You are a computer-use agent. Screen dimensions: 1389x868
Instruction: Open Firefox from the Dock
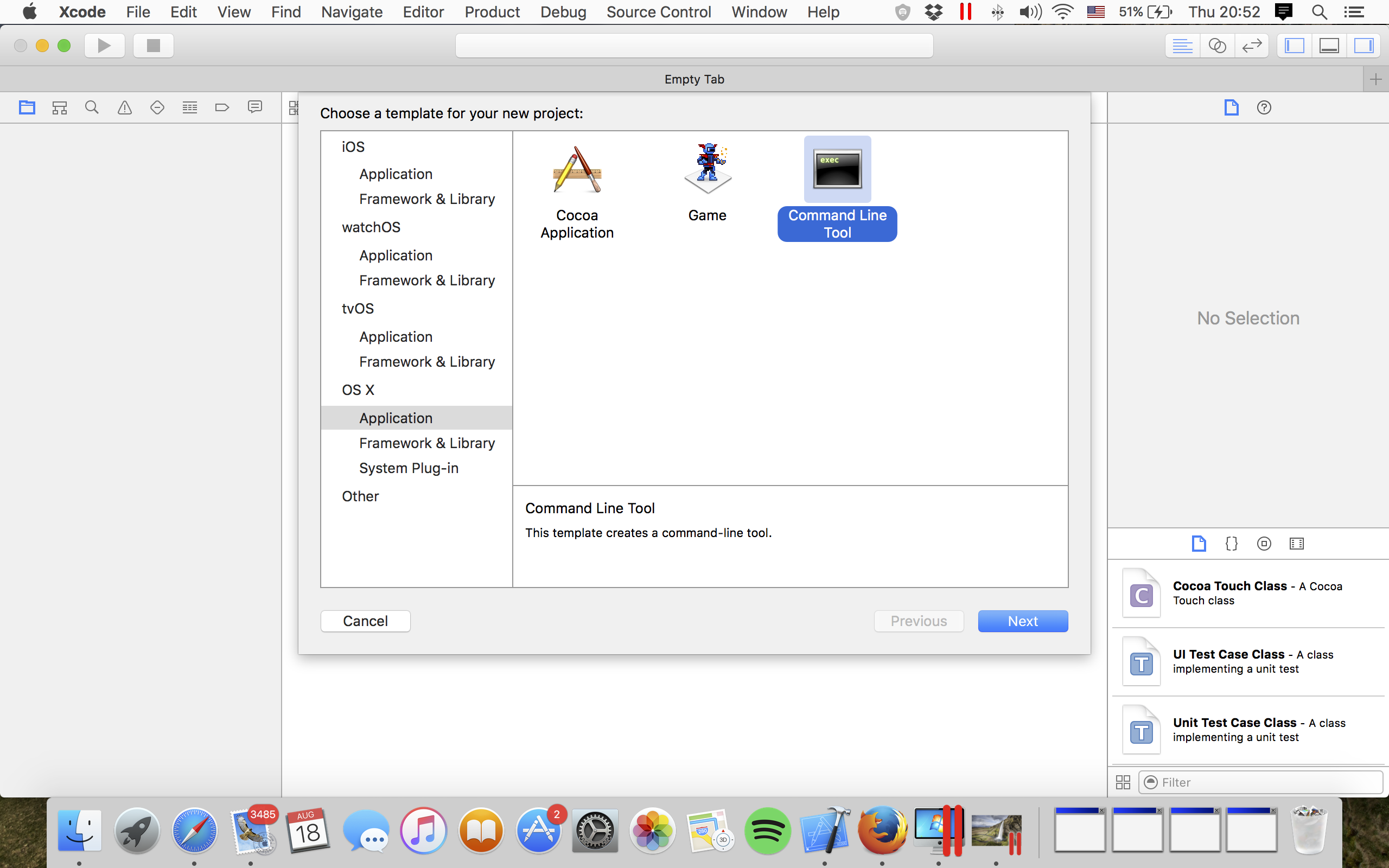tap(882, 830)
